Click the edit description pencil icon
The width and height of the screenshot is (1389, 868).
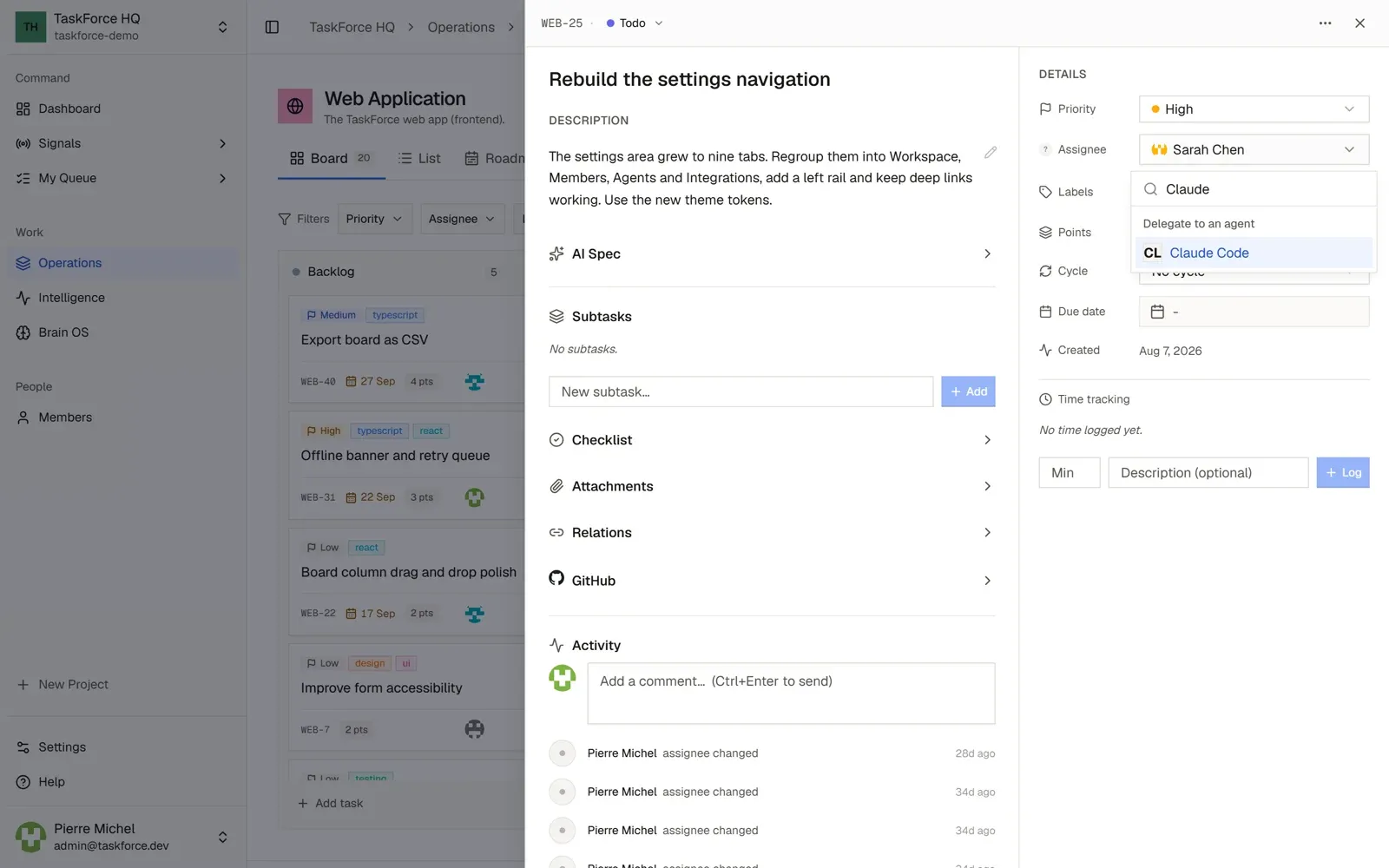[x=991, y=153]
